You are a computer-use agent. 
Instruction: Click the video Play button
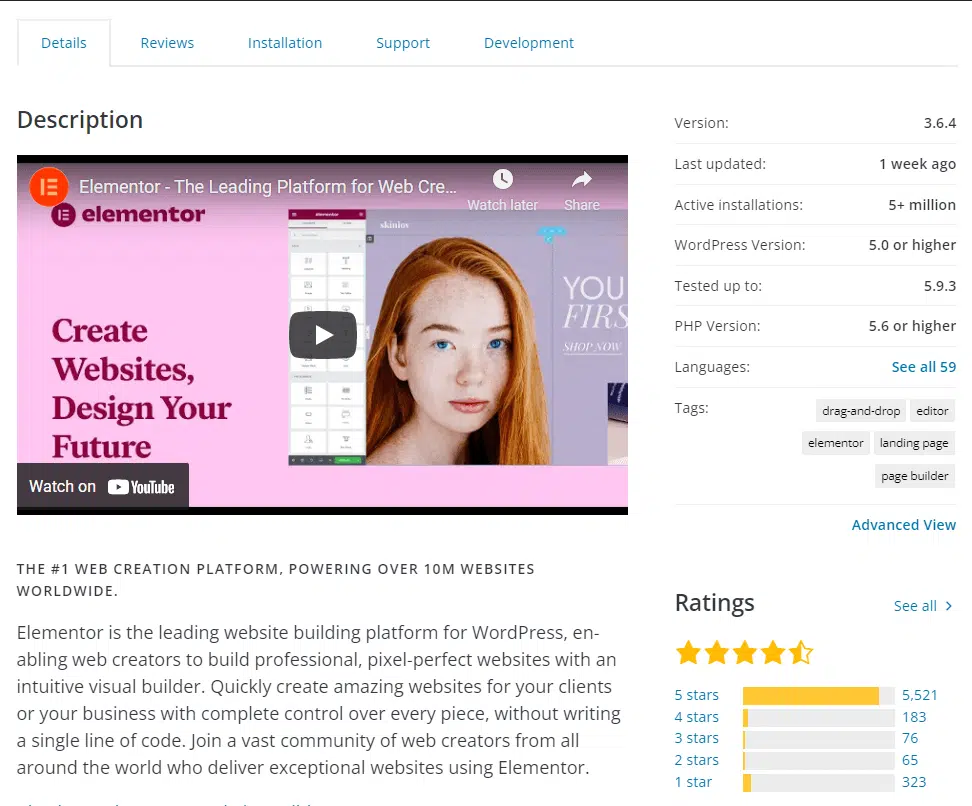point(322,335)
